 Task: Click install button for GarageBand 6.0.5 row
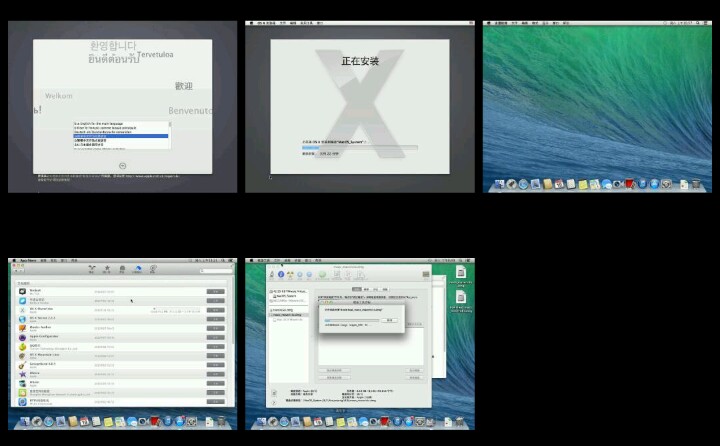tap(215, 365)
